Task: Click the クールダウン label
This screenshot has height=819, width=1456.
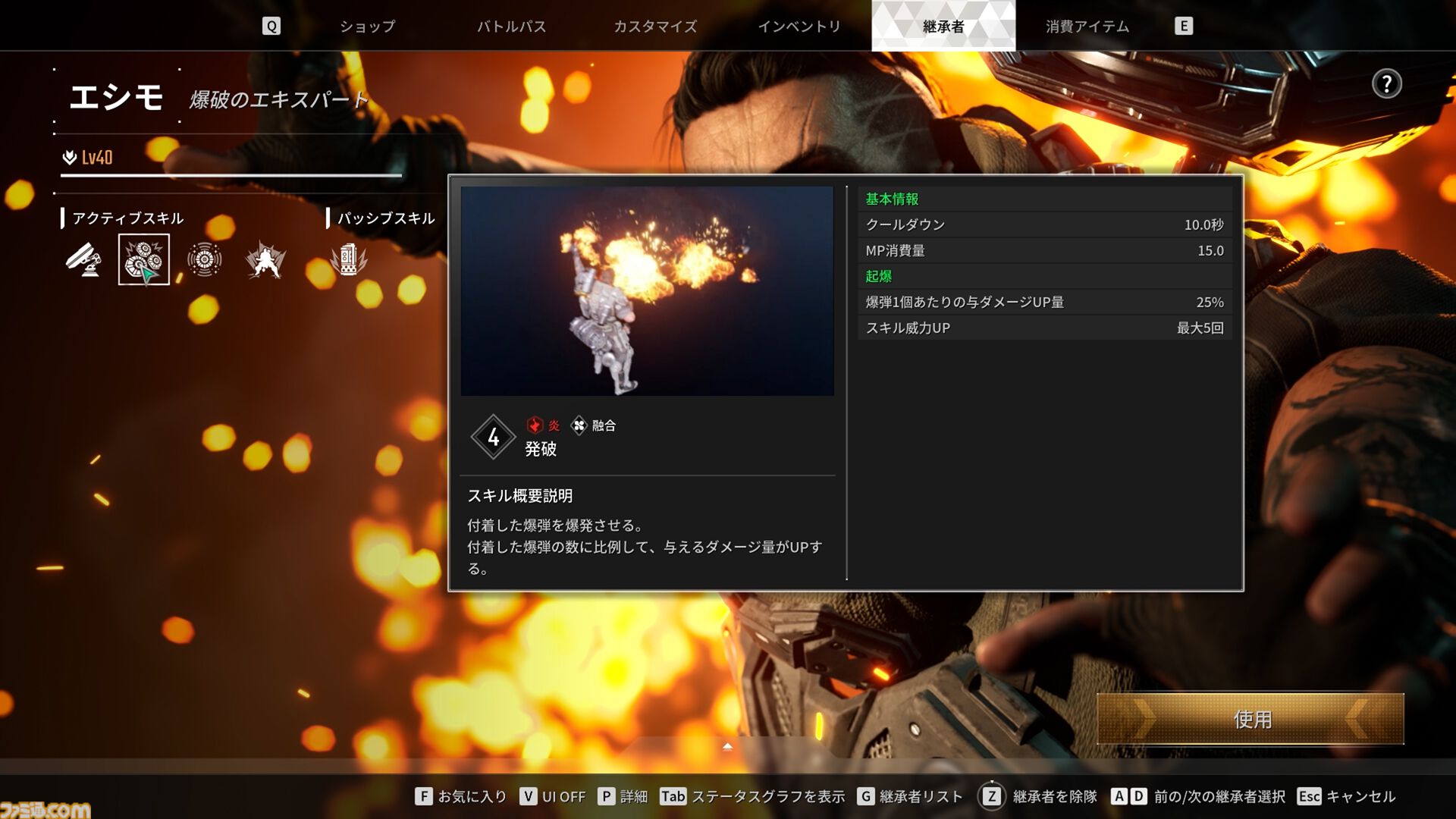Action: (905, 224)
